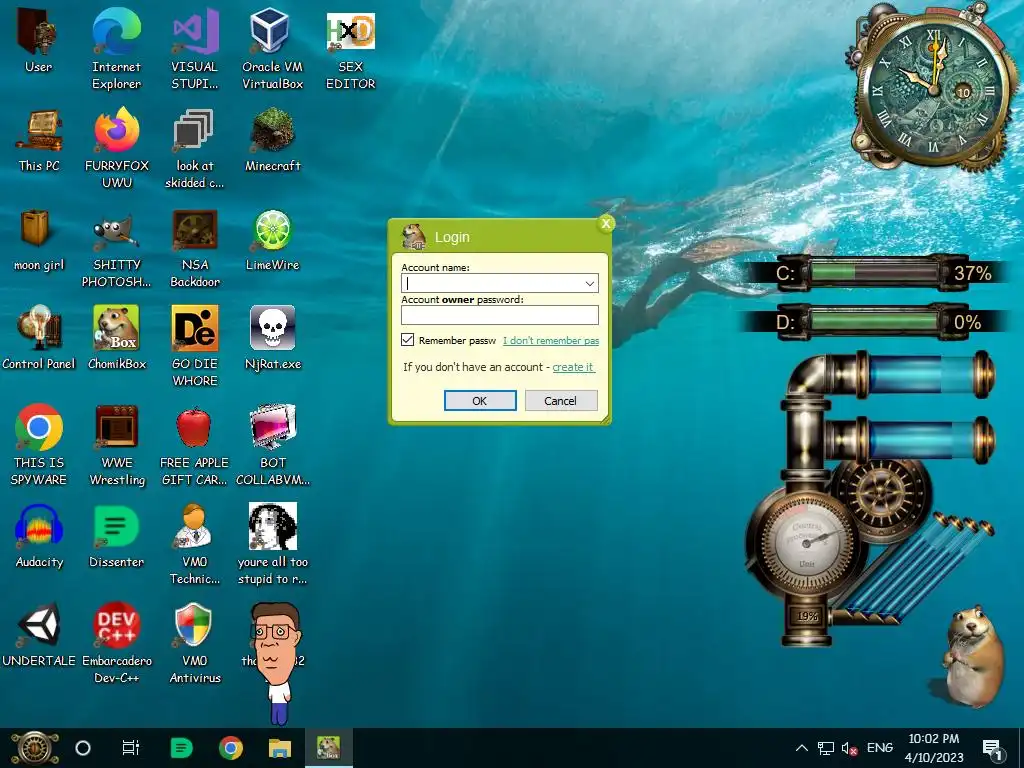The height and width of the screenshot is (768, 1024).
Task: Select ChomikBox taskbar button
Action: (328, 748)
